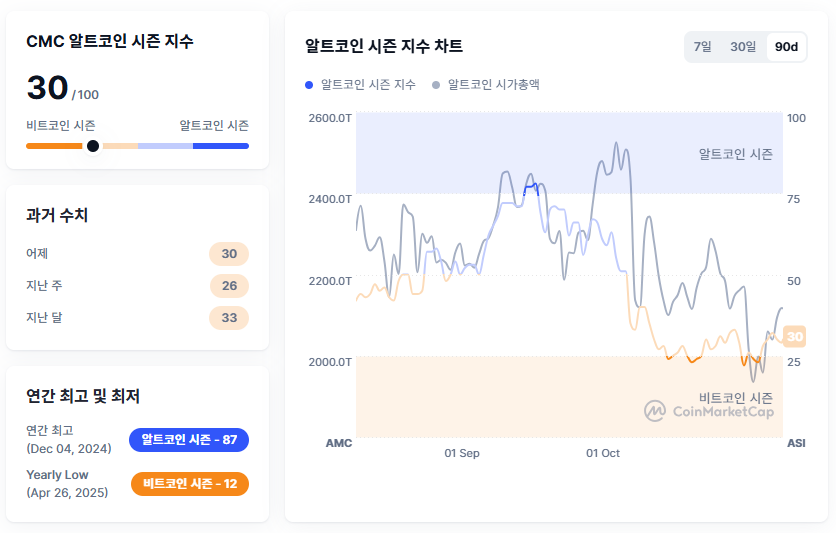
Task: Toggle the 알트코인 시즌 지수 legend label
Action: [368, 85]
